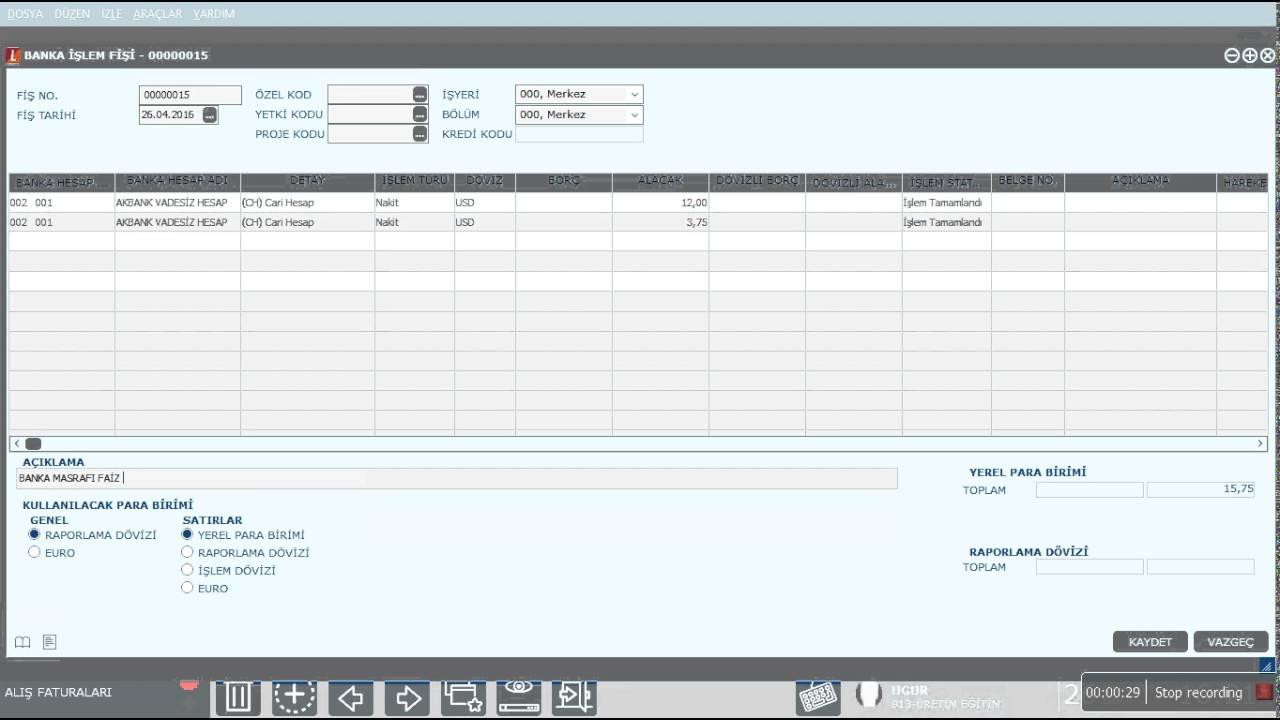Click the minimize circle icon of fiş window
1280x720 pixels.
tap(1232, 56)
